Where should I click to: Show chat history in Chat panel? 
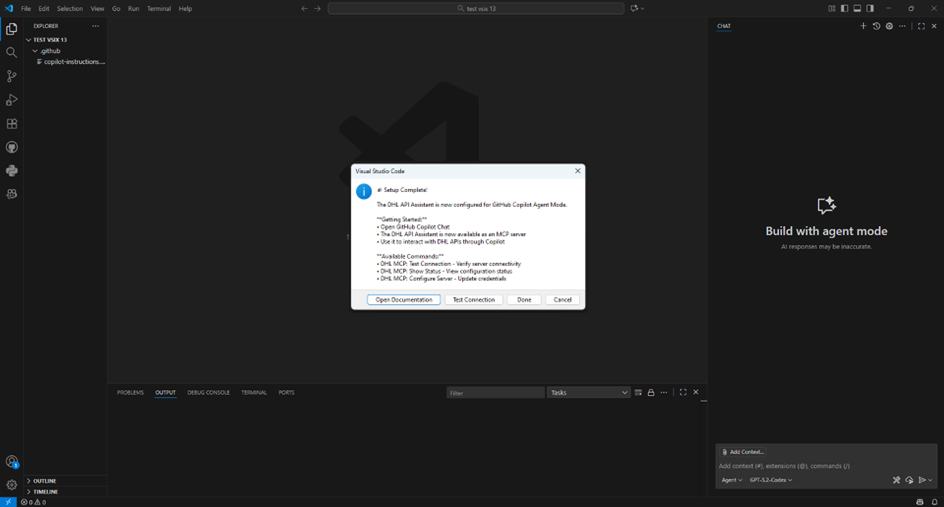click(x=876, y=26)
